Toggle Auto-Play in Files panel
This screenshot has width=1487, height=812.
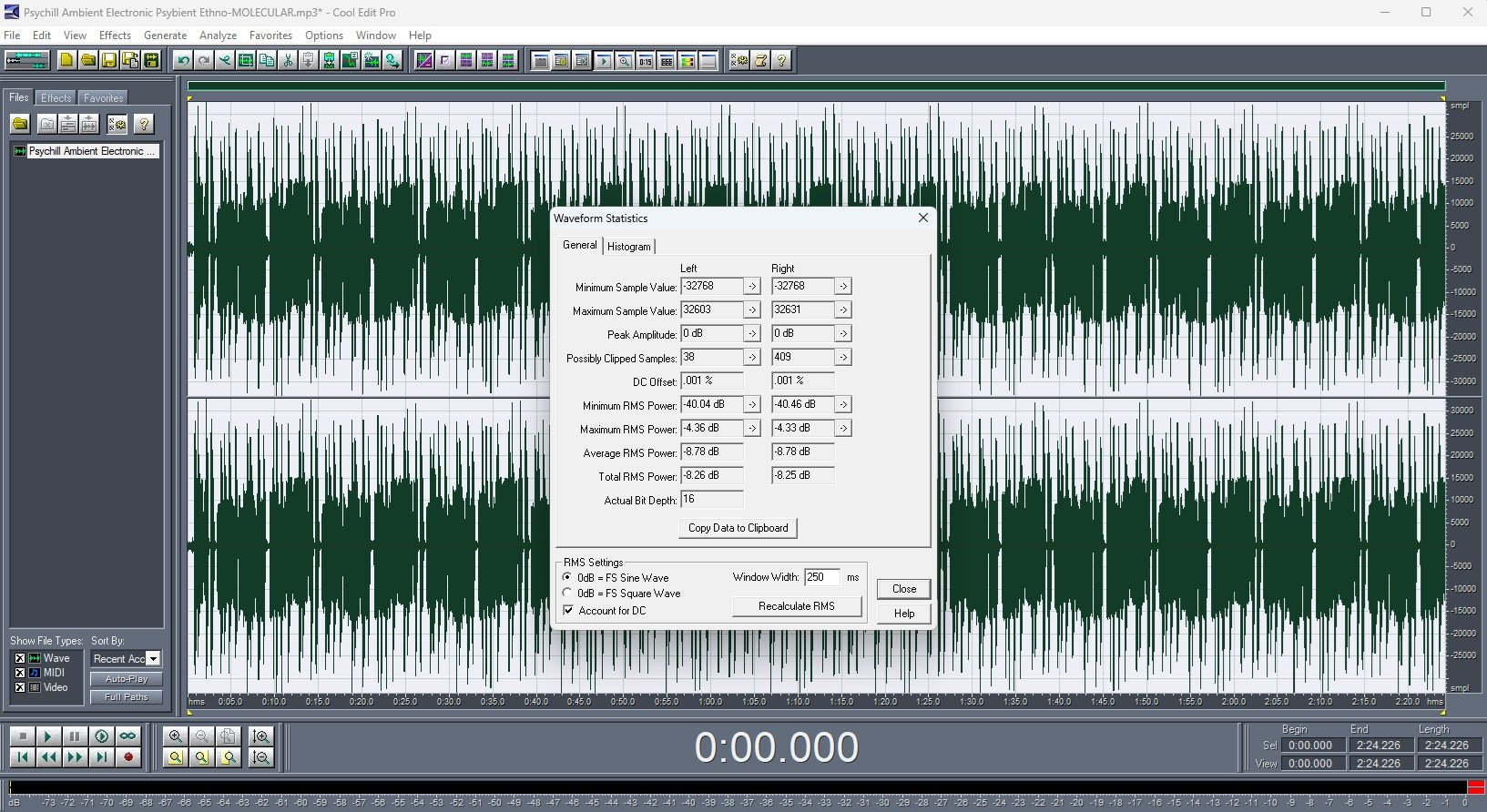point(126,679)
